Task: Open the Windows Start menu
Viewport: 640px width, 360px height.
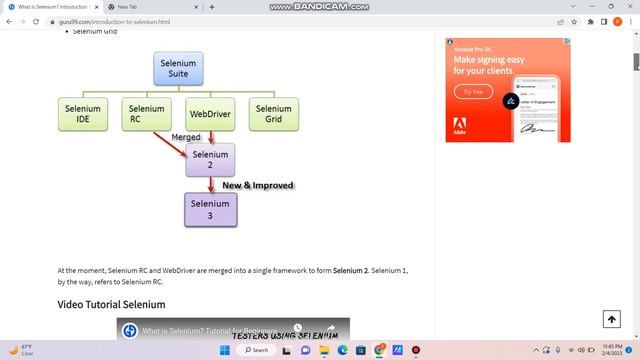Action: (x=224, y=350)
